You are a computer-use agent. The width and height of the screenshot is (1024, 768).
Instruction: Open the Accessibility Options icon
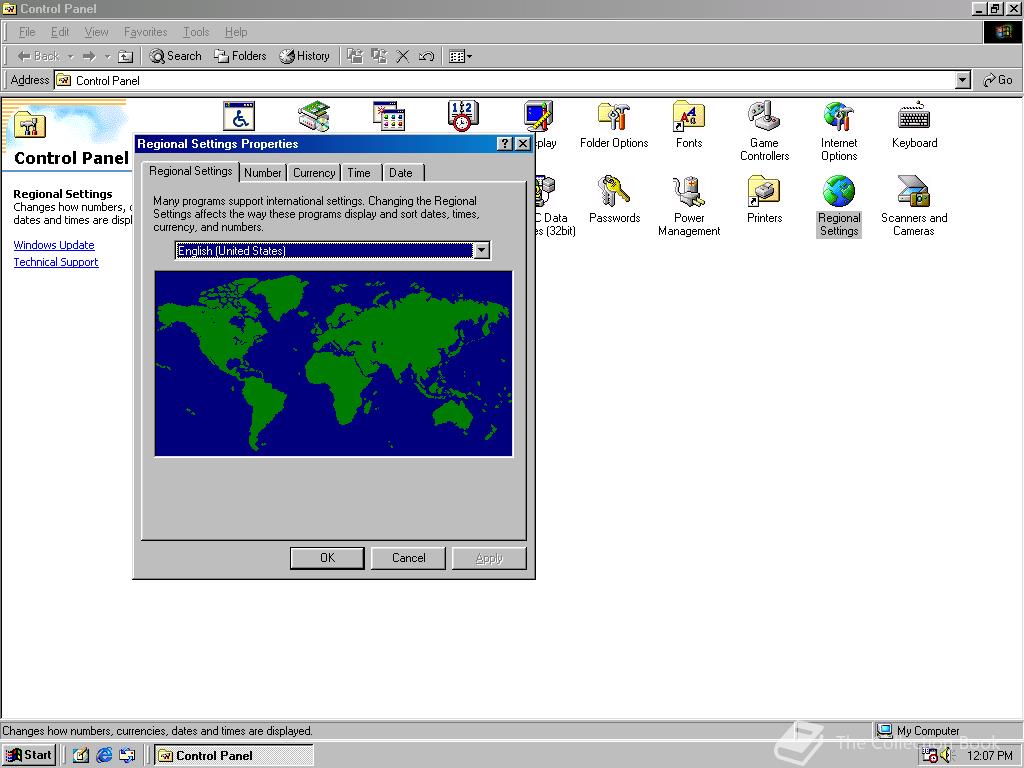coord(238,116)
